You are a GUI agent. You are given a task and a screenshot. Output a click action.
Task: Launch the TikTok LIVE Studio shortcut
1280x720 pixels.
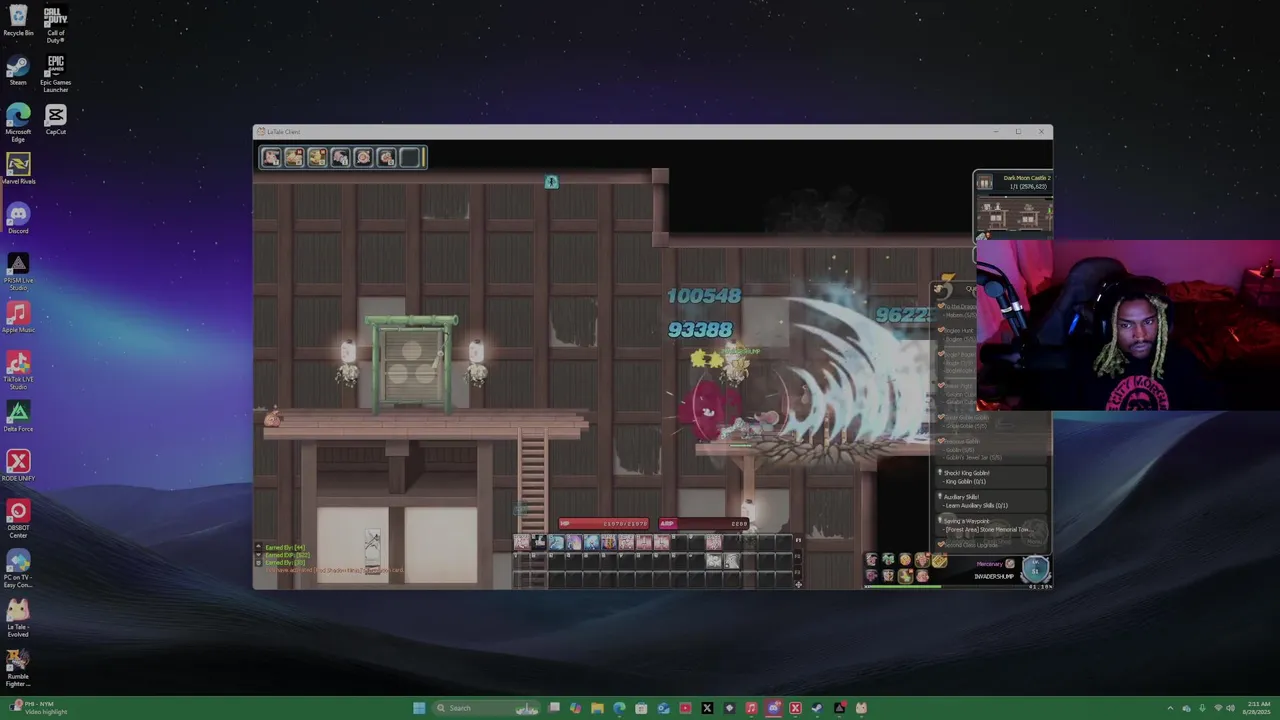(x=18, y=370)
